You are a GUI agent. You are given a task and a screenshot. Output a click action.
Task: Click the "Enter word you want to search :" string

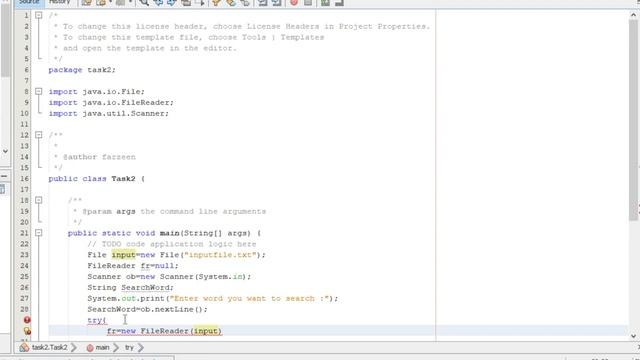(x=249, y=298)
